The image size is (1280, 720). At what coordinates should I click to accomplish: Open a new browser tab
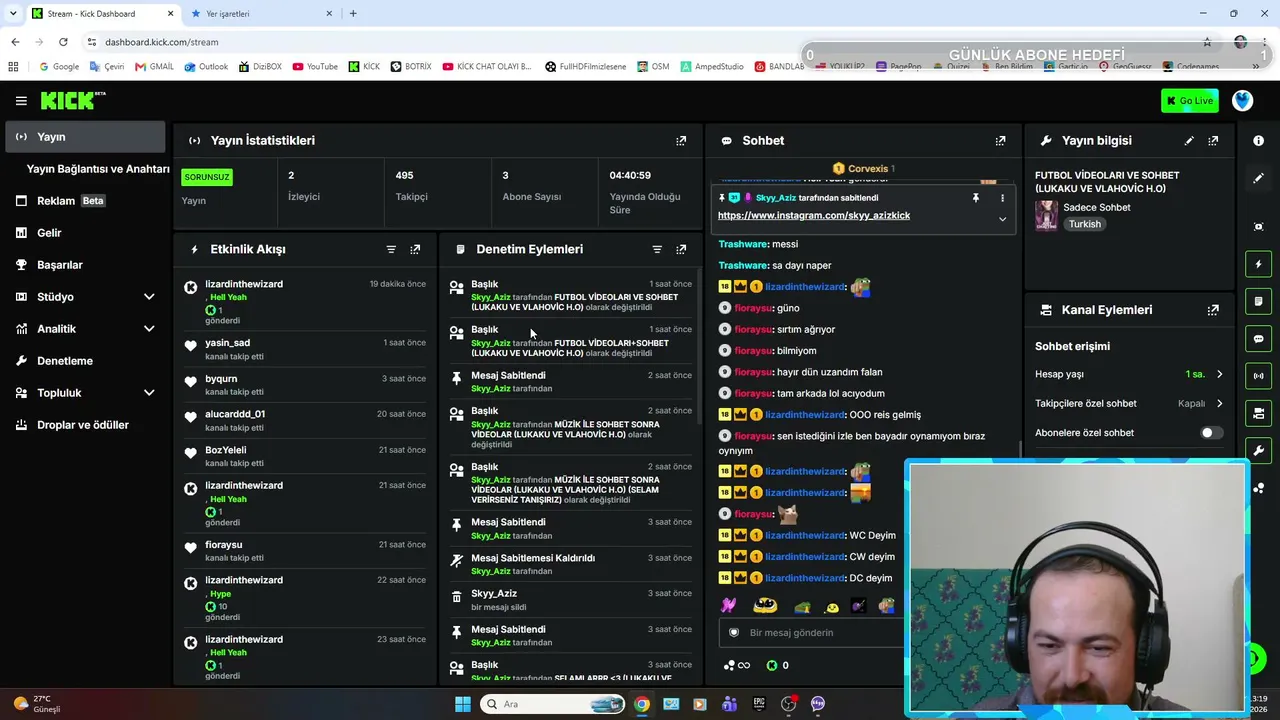pyautogui.click(x=353, y=14)
